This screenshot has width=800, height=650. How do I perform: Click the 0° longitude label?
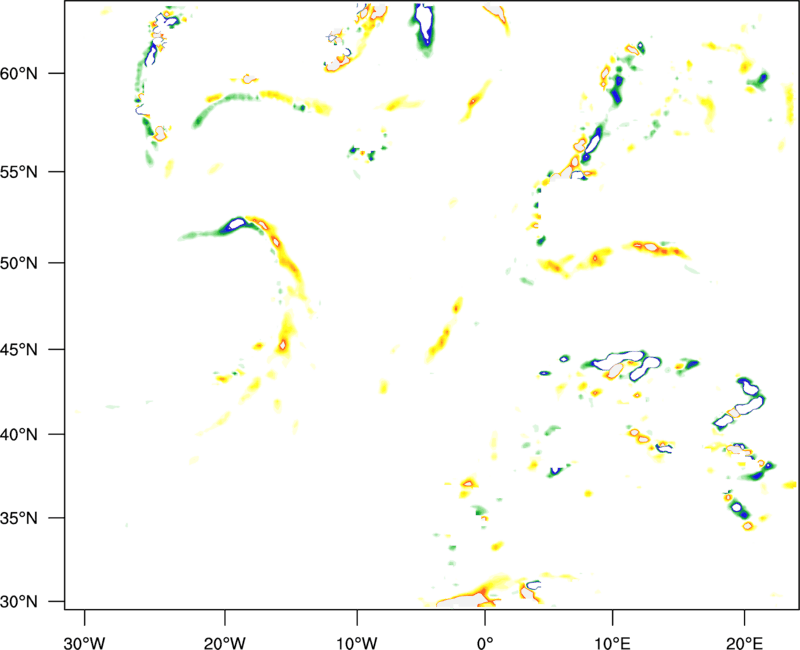point(485,643)
